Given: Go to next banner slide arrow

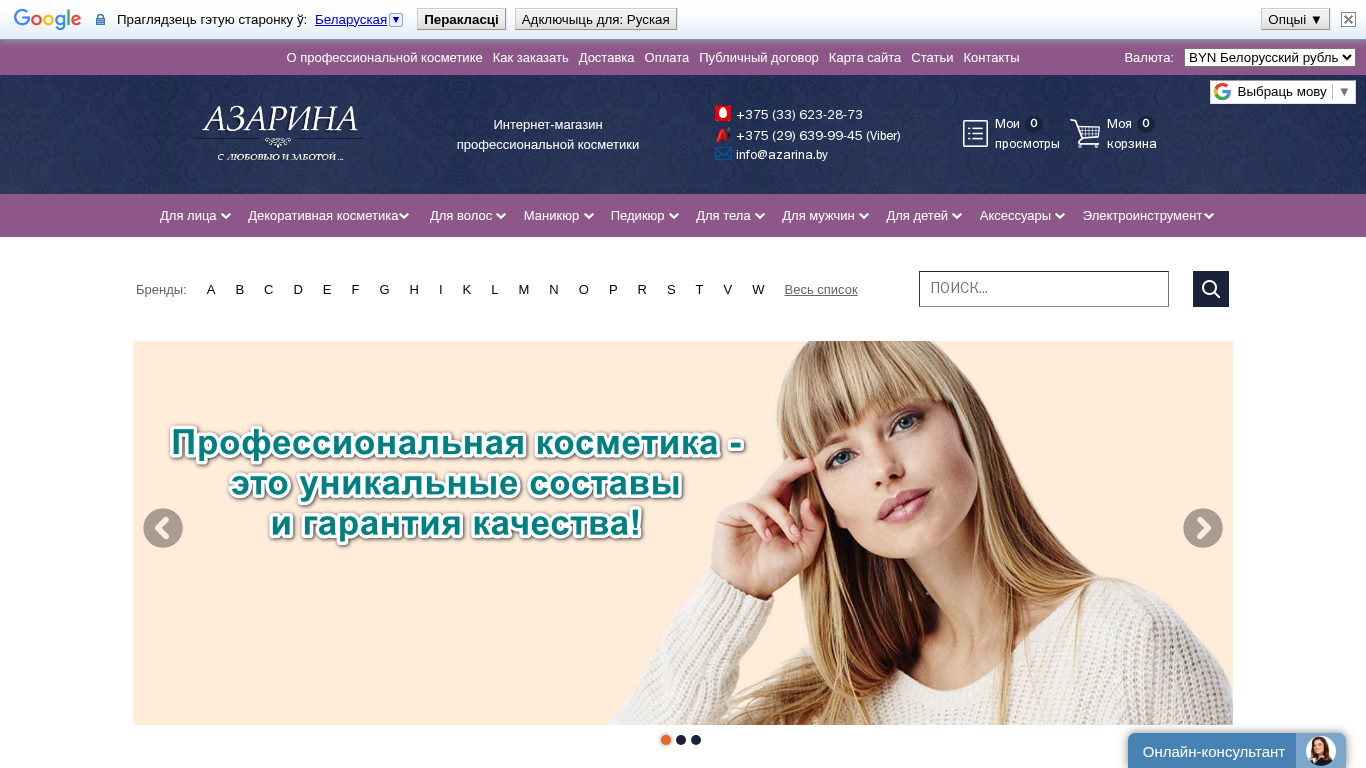Looking at the screenshot, I should [x=1202, y=528].
